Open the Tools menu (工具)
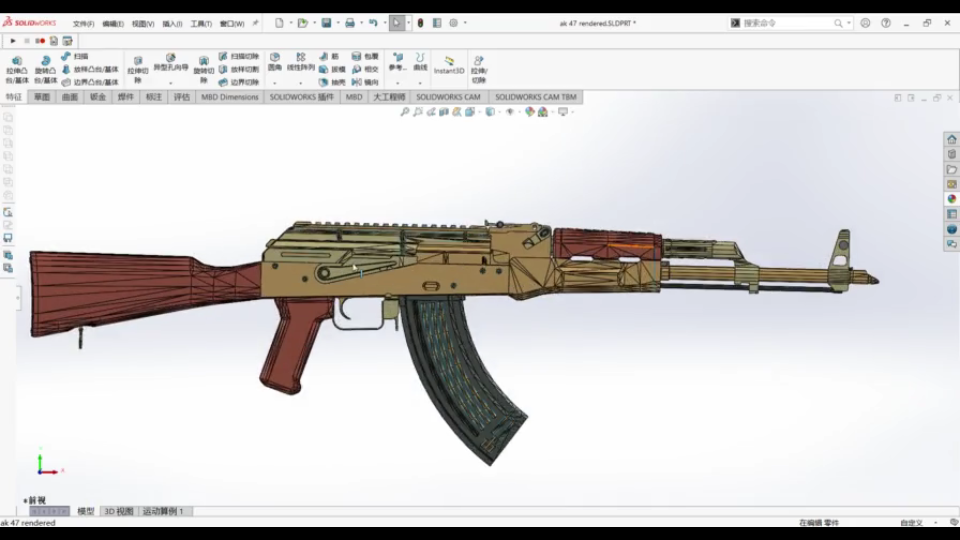Screen dimensions: 960x540 tap(201, 23)
